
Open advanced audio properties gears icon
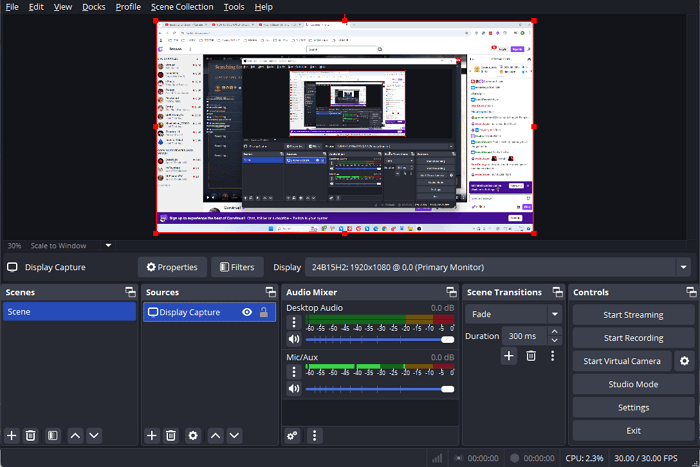292,435
